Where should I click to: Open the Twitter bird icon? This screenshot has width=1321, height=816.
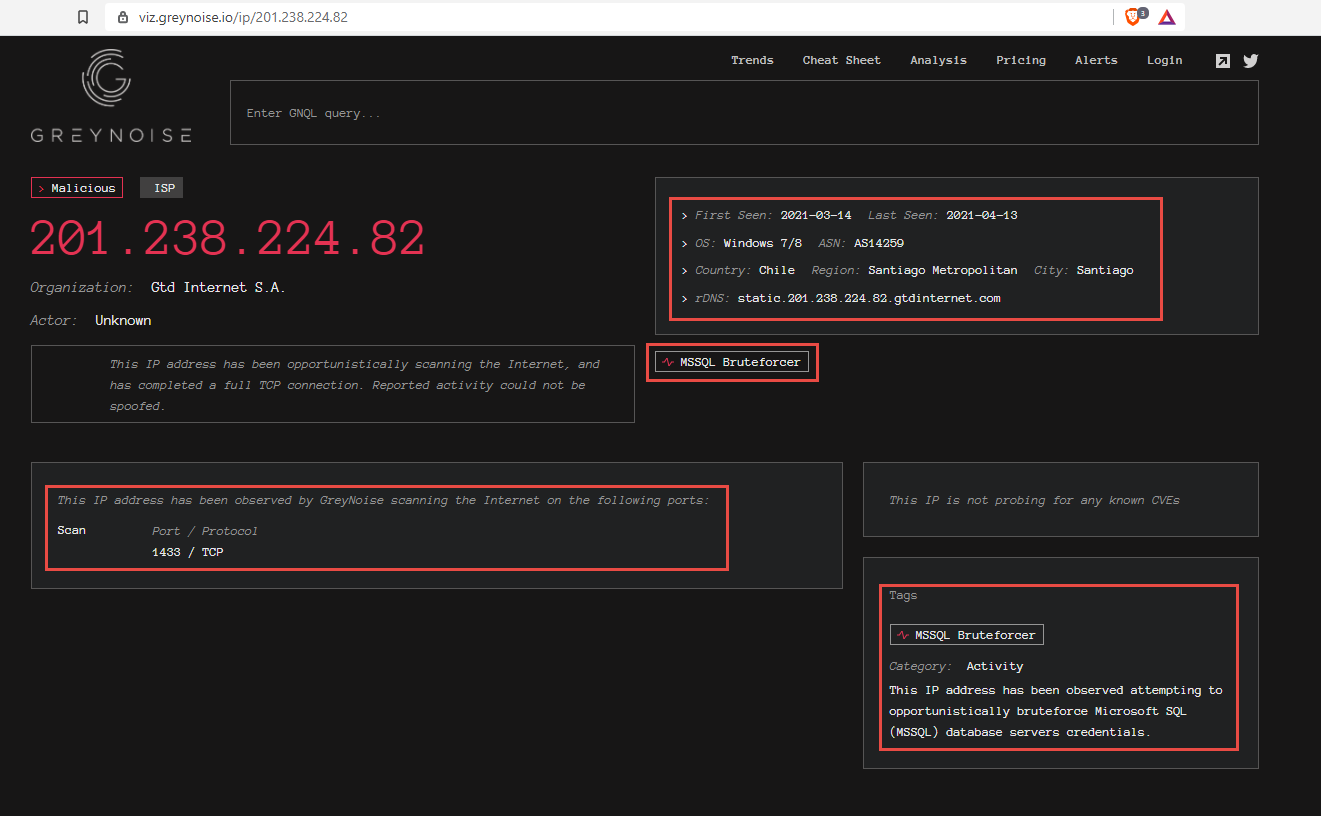(x=1250, y=61)
